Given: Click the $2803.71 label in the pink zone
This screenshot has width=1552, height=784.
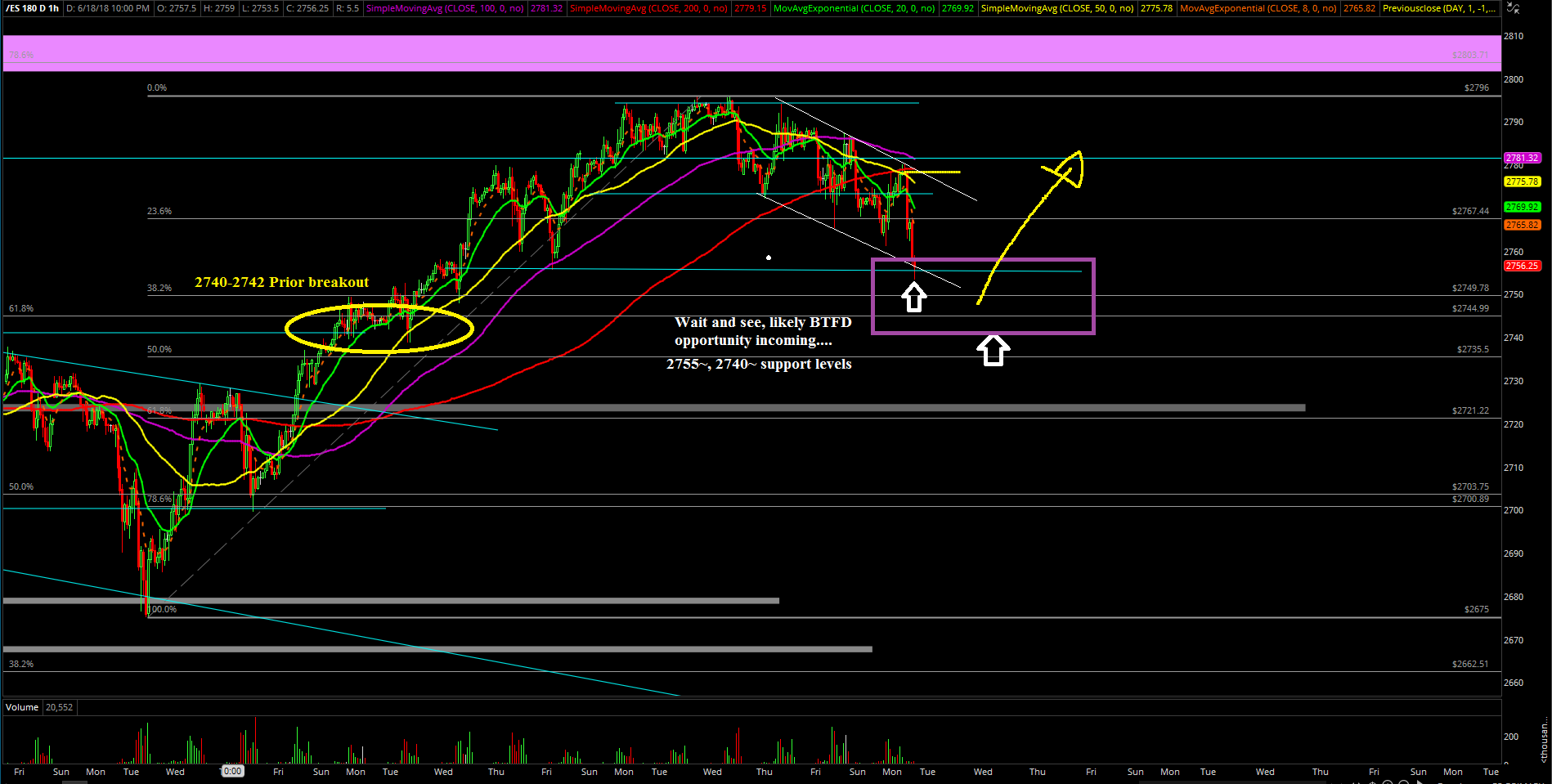Looking at the screenshot, I should coord(1470,55).
